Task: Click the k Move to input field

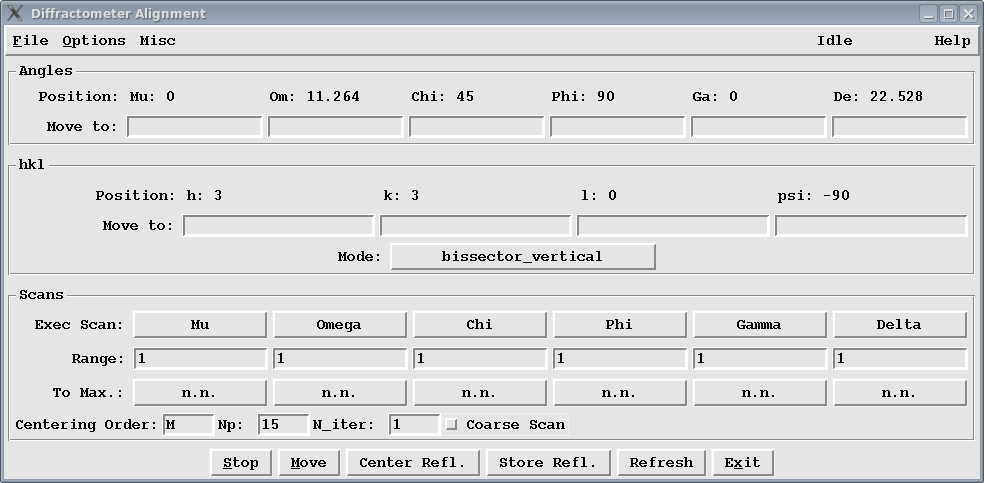Action: pos(476,226)
